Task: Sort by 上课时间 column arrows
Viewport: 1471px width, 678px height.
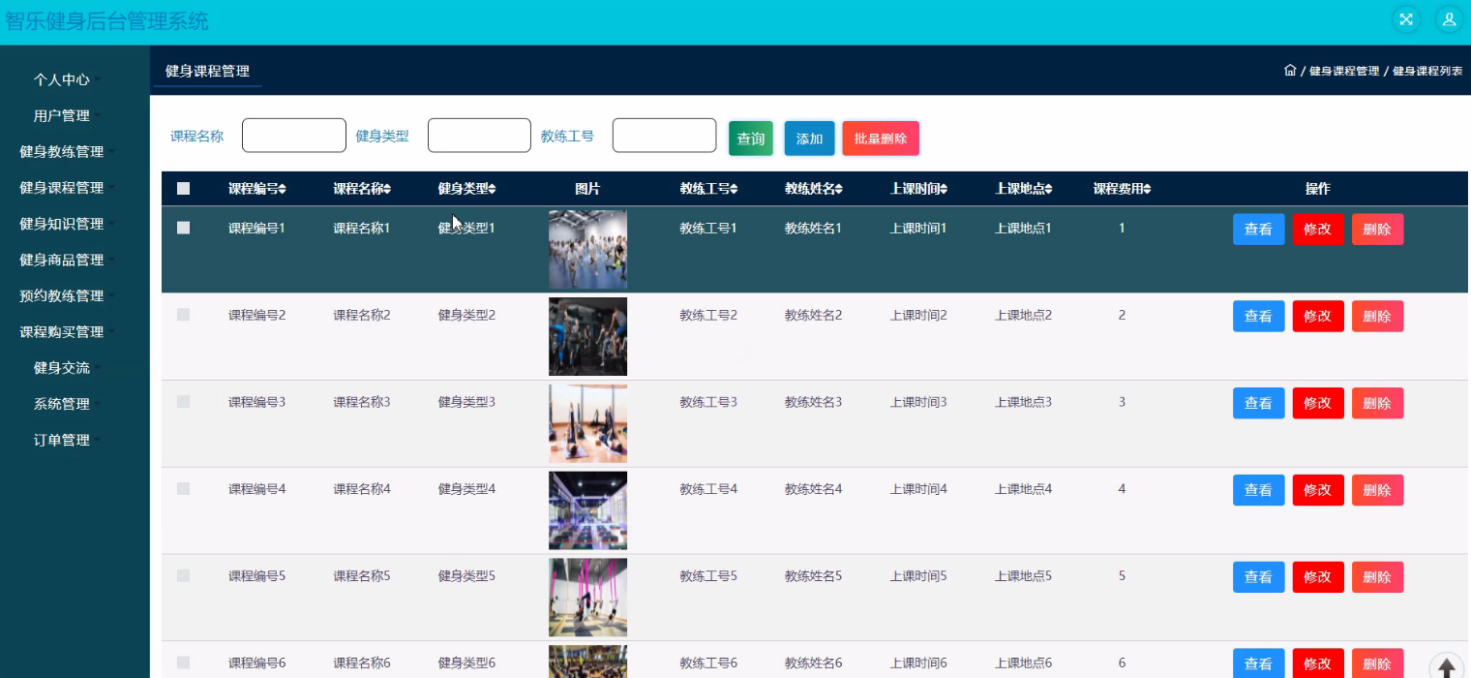Action: tap(944, 189)
